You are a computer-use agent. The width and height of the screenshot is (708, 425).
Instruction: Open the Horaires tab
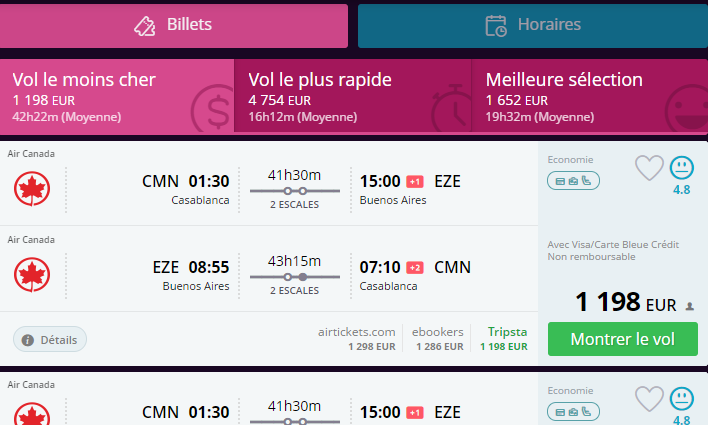(x=533, y=26)
